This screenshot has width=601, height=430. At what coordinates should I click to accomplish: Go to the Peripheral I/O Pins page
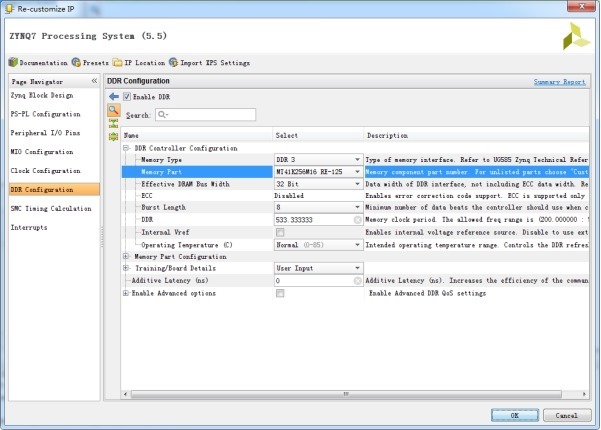pyautogui.click(x=45, y=133)
